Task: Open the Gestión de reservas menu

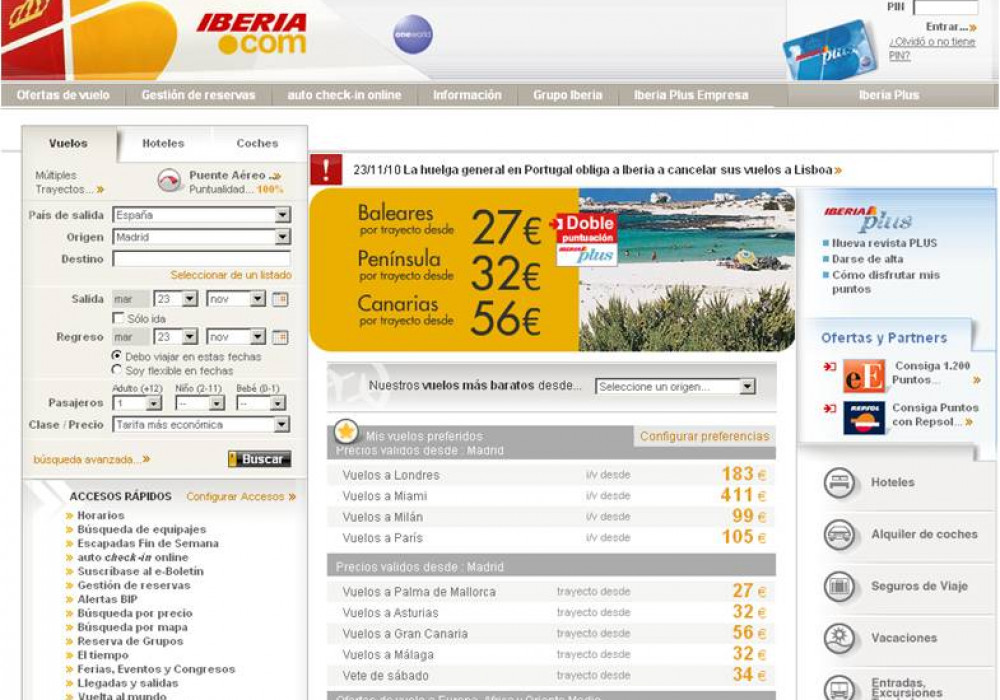Action: (198, 95)
